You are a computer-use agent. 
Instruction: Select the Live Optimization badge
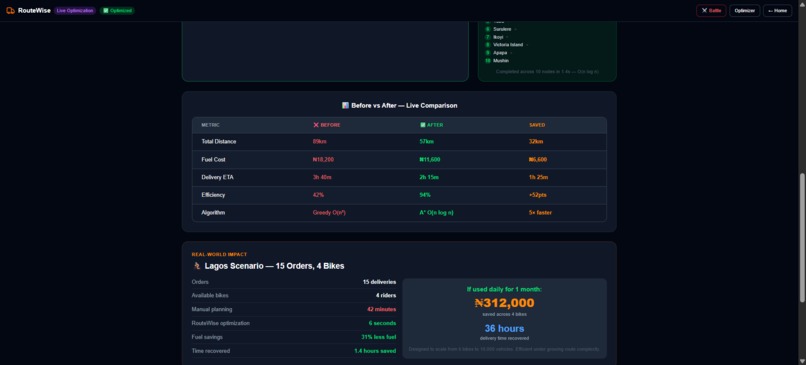(75, 10)
